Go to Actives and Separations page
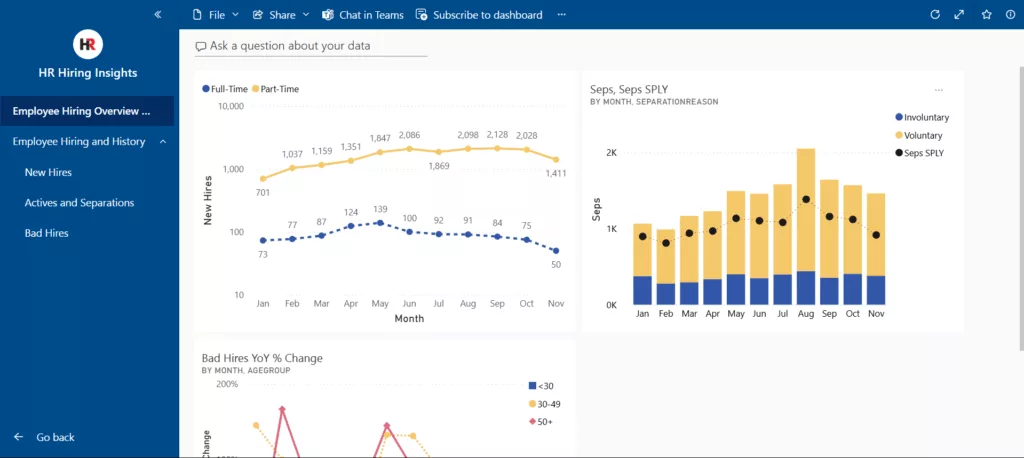 coord(79,203)
